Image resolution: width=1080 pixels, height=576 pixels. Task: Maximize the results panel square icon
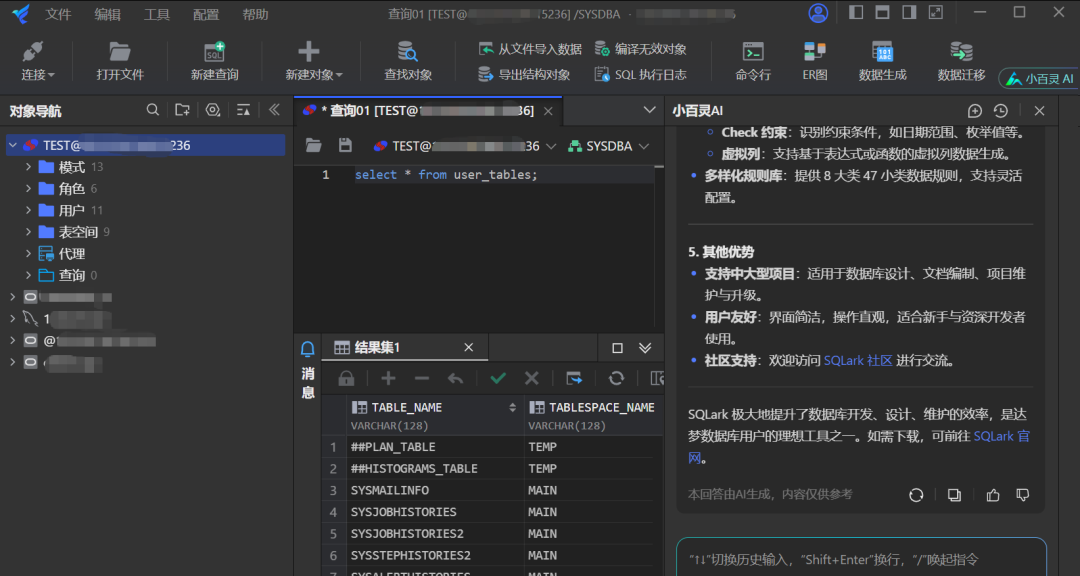(x=617, y=348)
